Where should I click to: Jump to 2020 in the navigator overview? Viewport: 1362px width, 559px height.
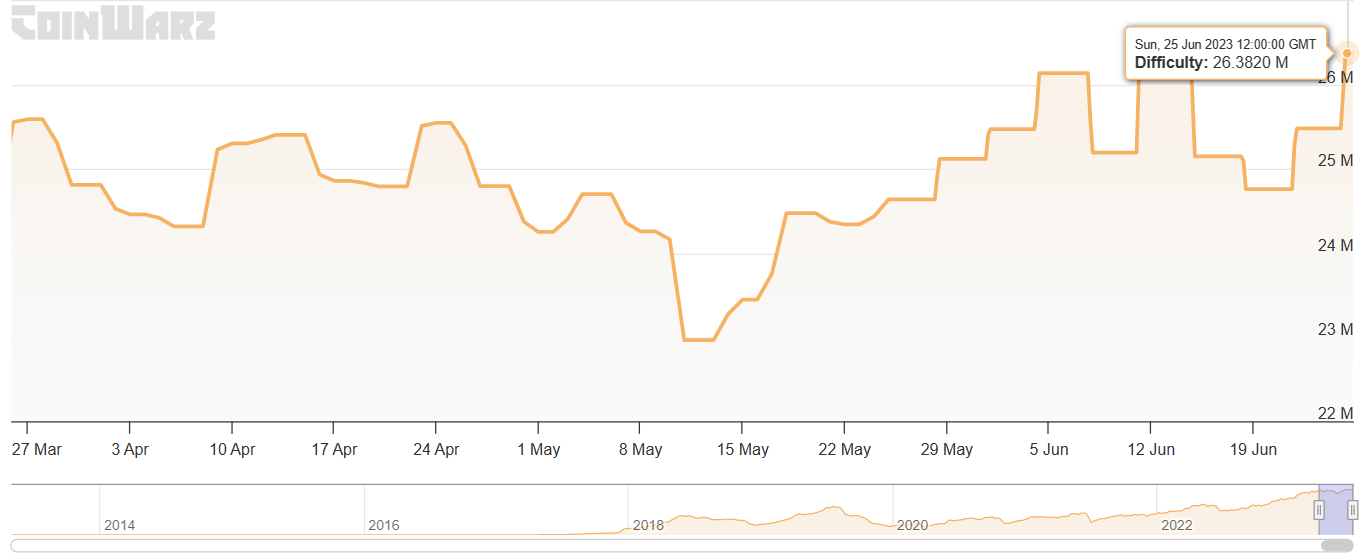912,525
